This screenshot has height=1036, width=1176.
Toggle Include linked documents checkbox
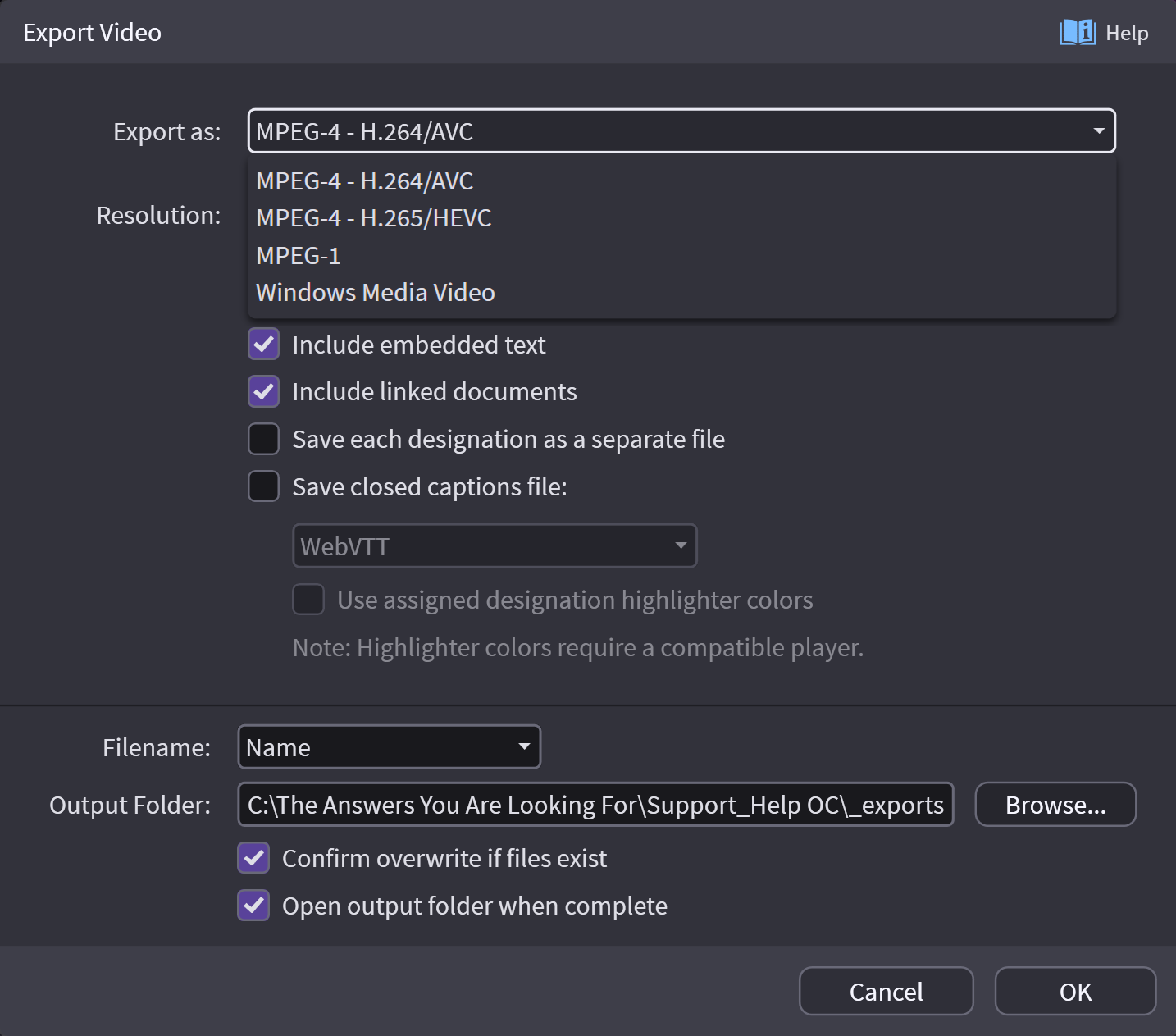264,392
